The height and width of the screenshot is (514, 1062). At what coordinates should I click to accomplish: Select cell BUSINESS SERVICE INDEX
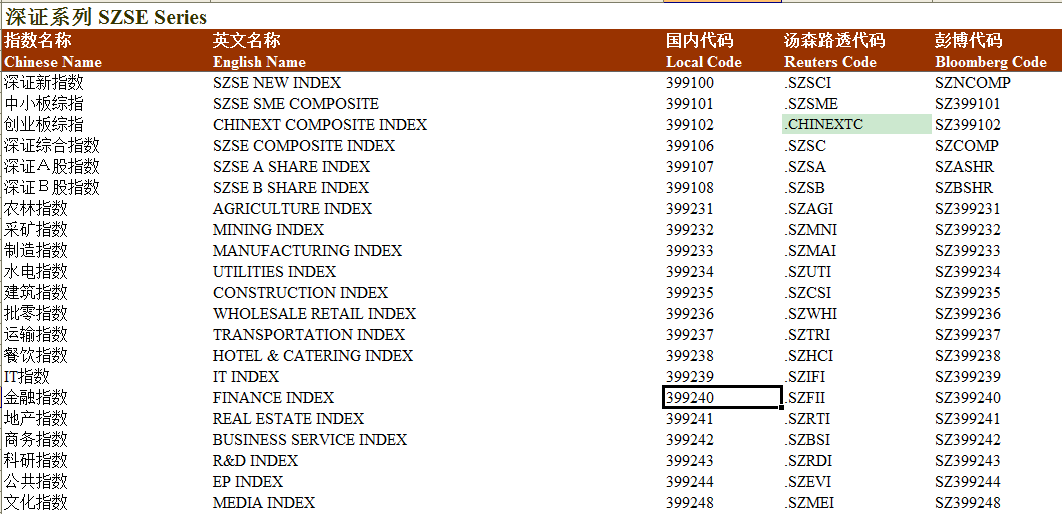click(x=310, y=440)
